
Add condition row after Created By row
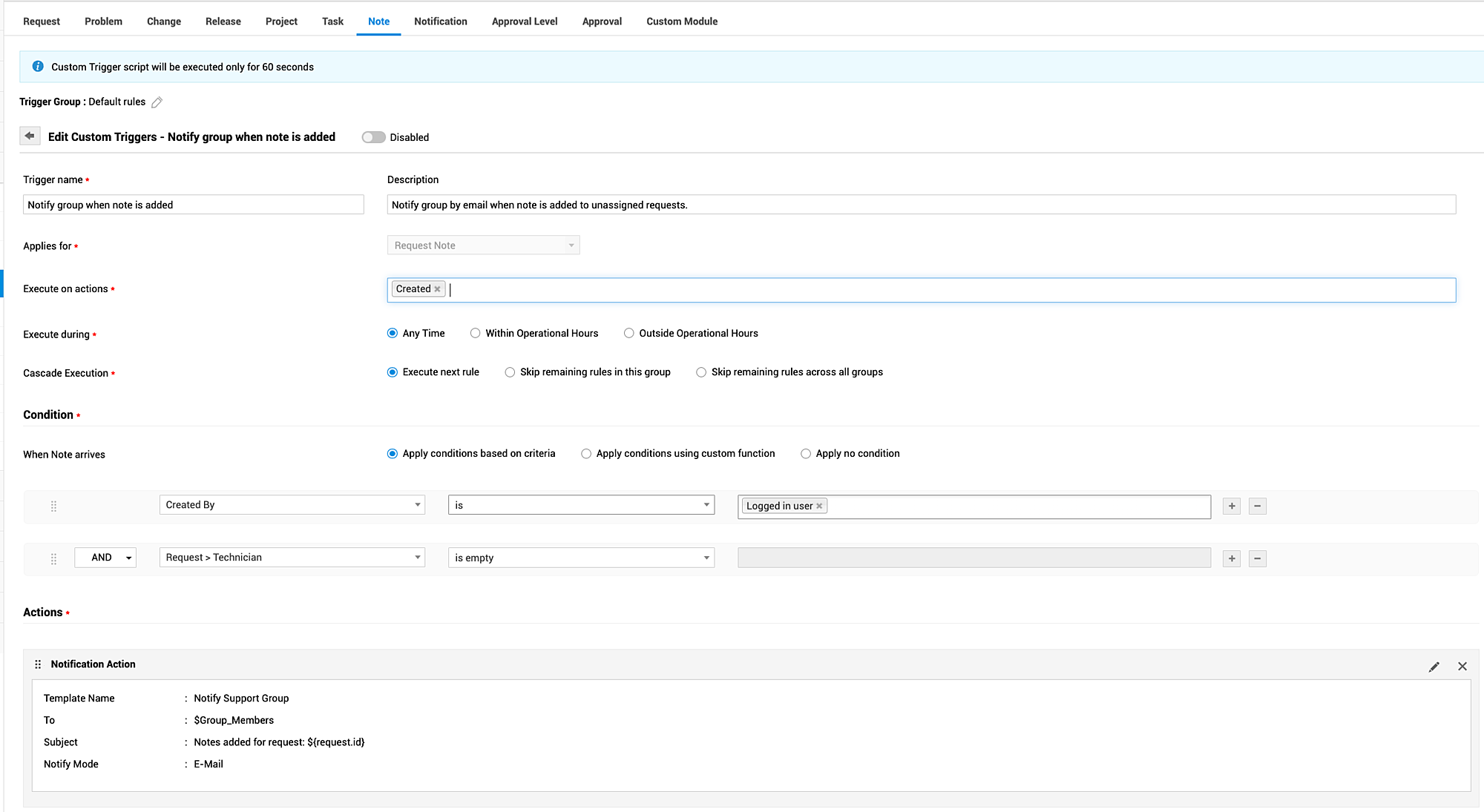pyautogui.click(x=1232, y=506)
